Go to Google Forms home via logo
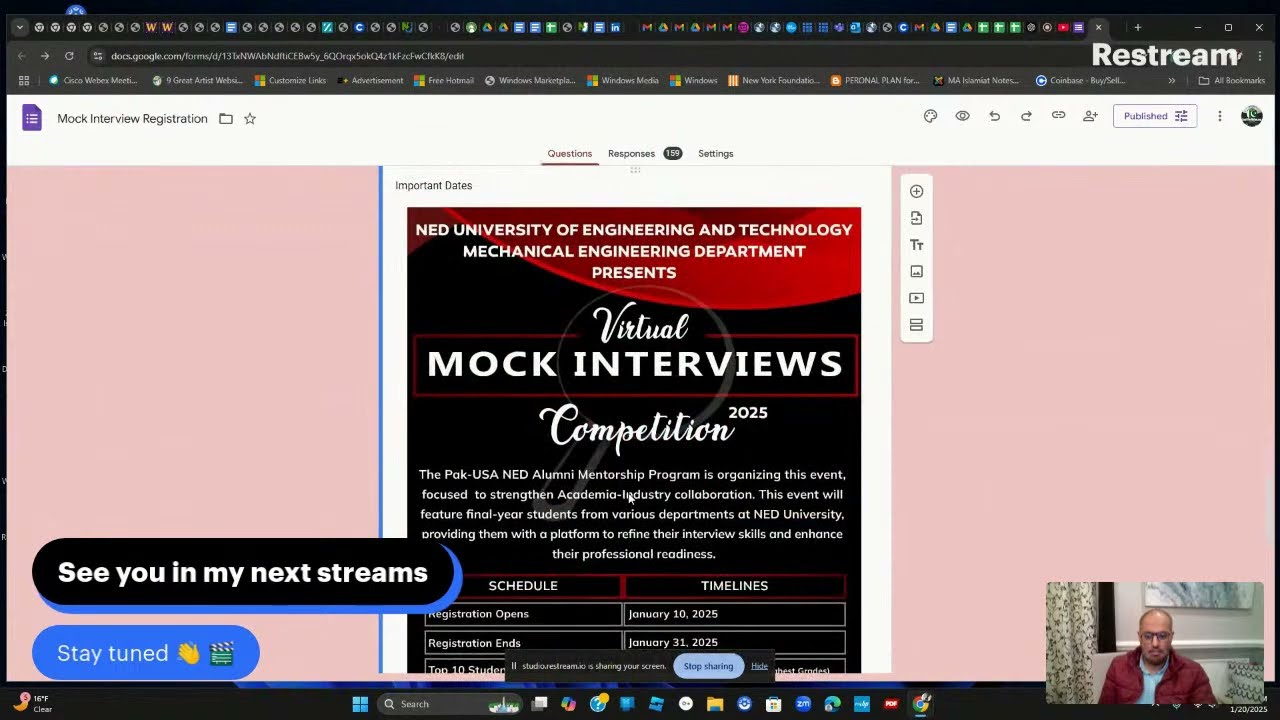Viewport: 1280px width, 720px height. tap(32, 118)
